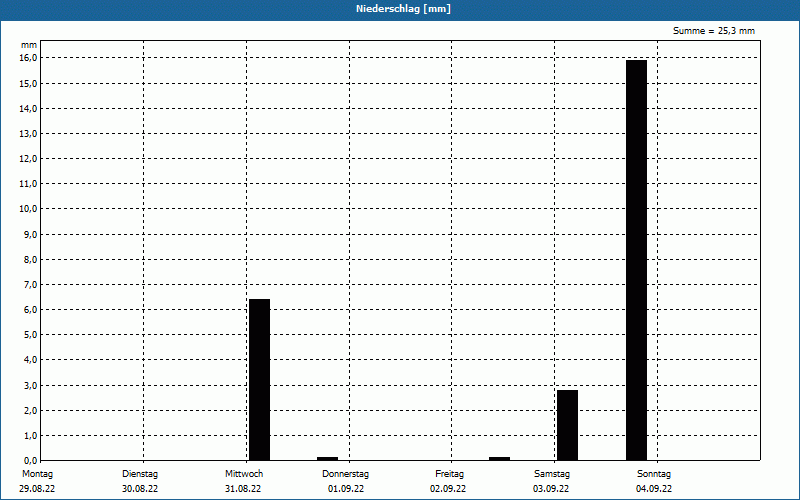Click the 04.09.22 date label
The height and width of the screenshot is (500, 800).
pyautogui.click(x=654, y=489)
